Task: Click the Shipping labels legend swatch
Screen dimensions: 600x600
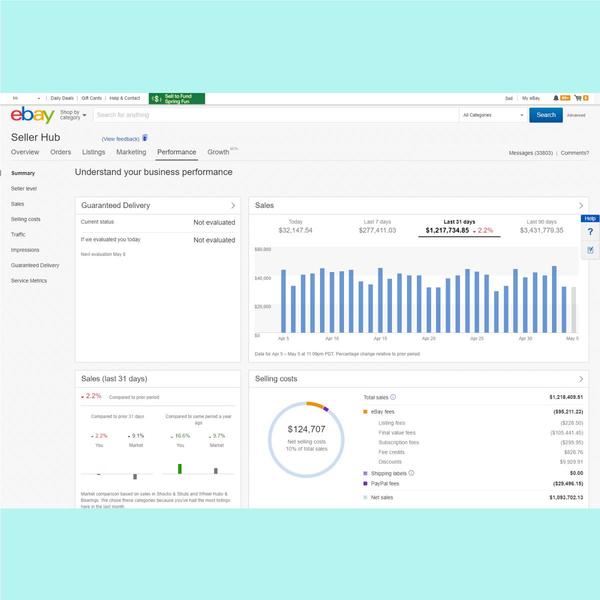Action: pos(365,473)
